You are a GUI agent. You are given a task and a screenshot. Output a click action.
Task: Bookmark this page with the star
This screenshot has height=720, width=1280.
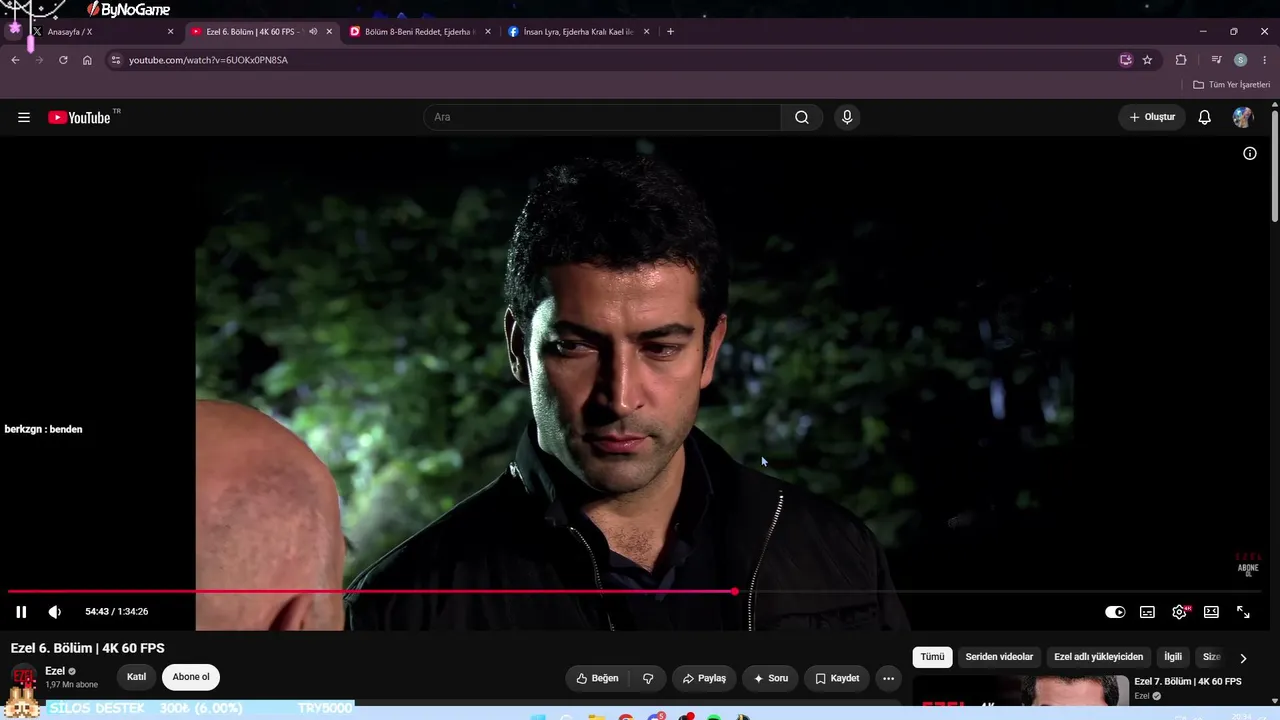coord(1147,60)
